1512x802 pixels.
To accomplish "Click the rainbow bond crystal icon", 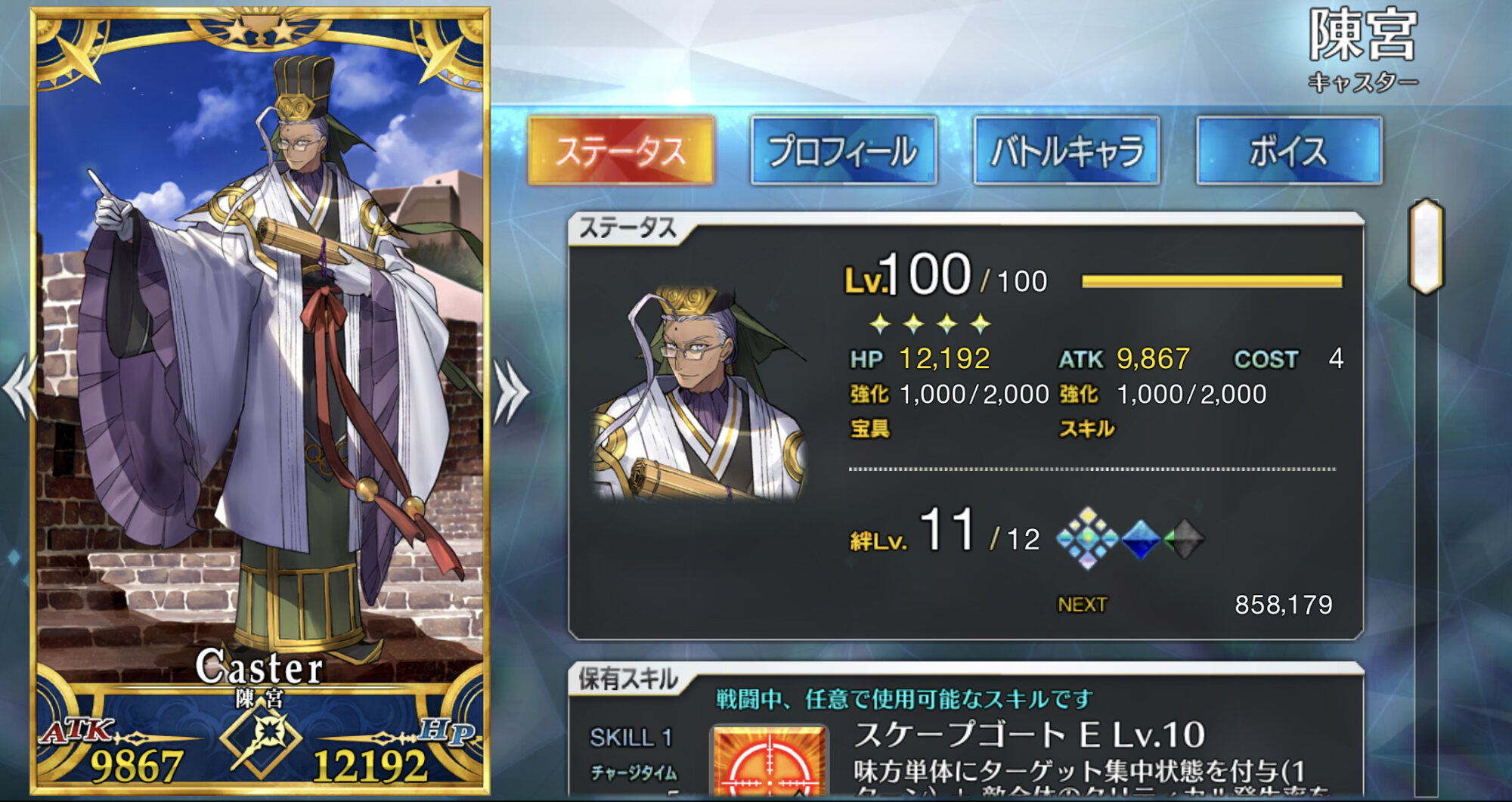I will coord(1087,538).
